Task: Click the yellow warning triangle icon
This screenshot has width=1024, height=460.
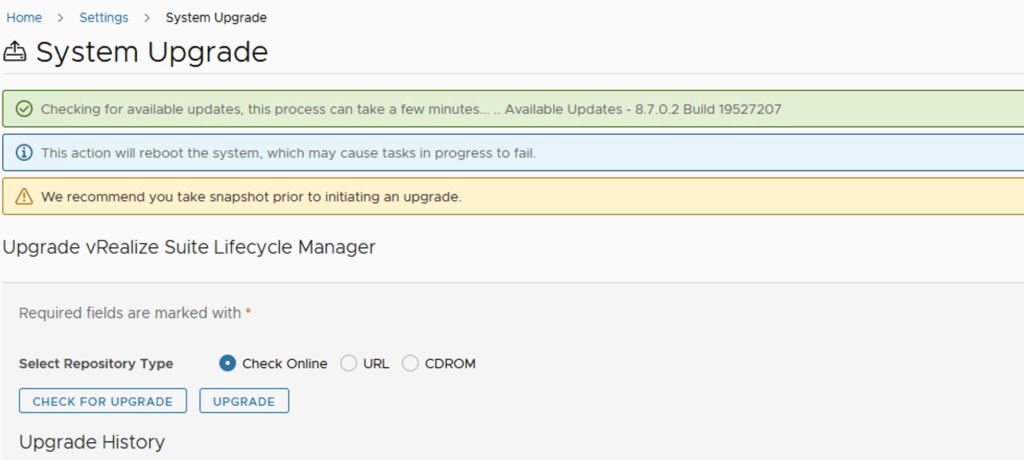Action: (x=24, y=197)
